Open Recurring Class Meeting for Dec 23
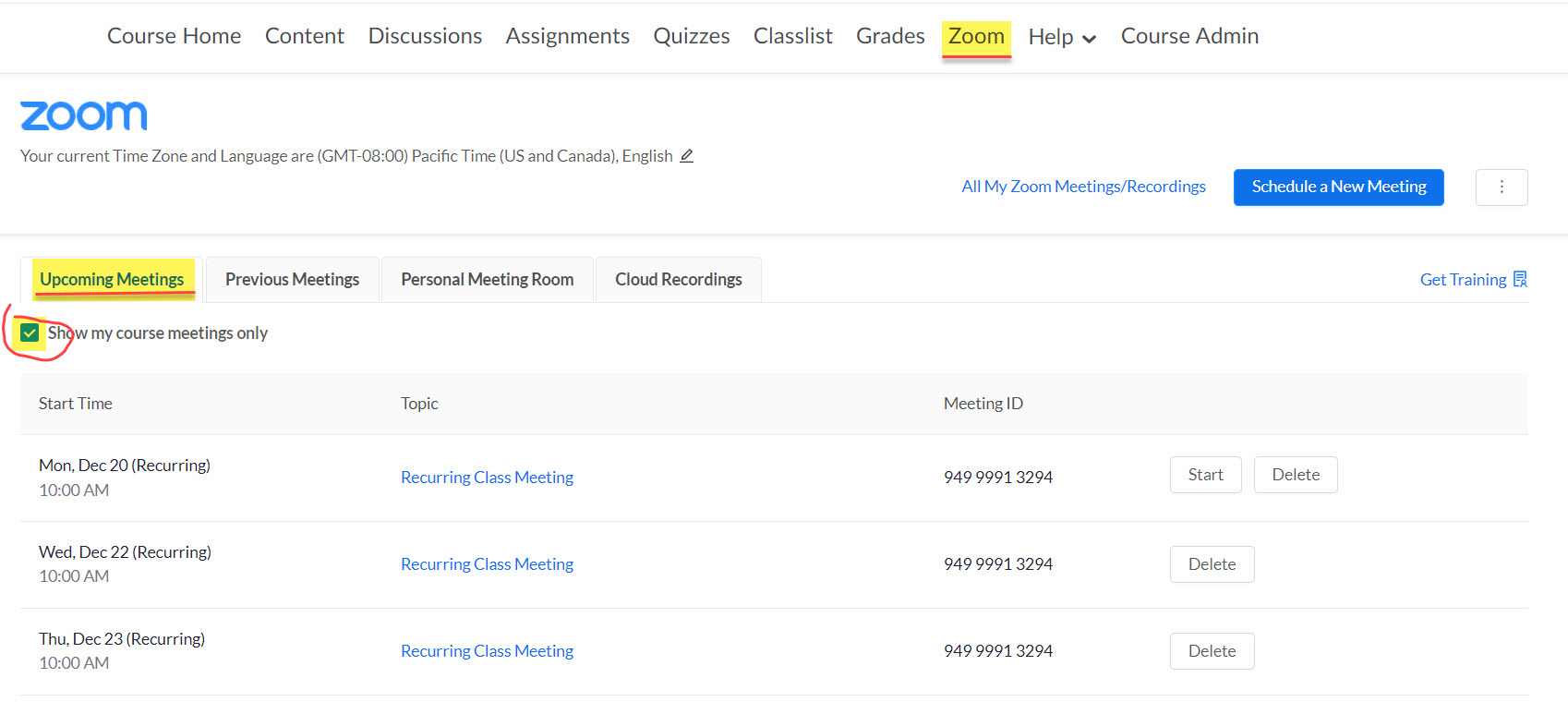Screen dimensions: 1568x702 [x=487, y=651]
